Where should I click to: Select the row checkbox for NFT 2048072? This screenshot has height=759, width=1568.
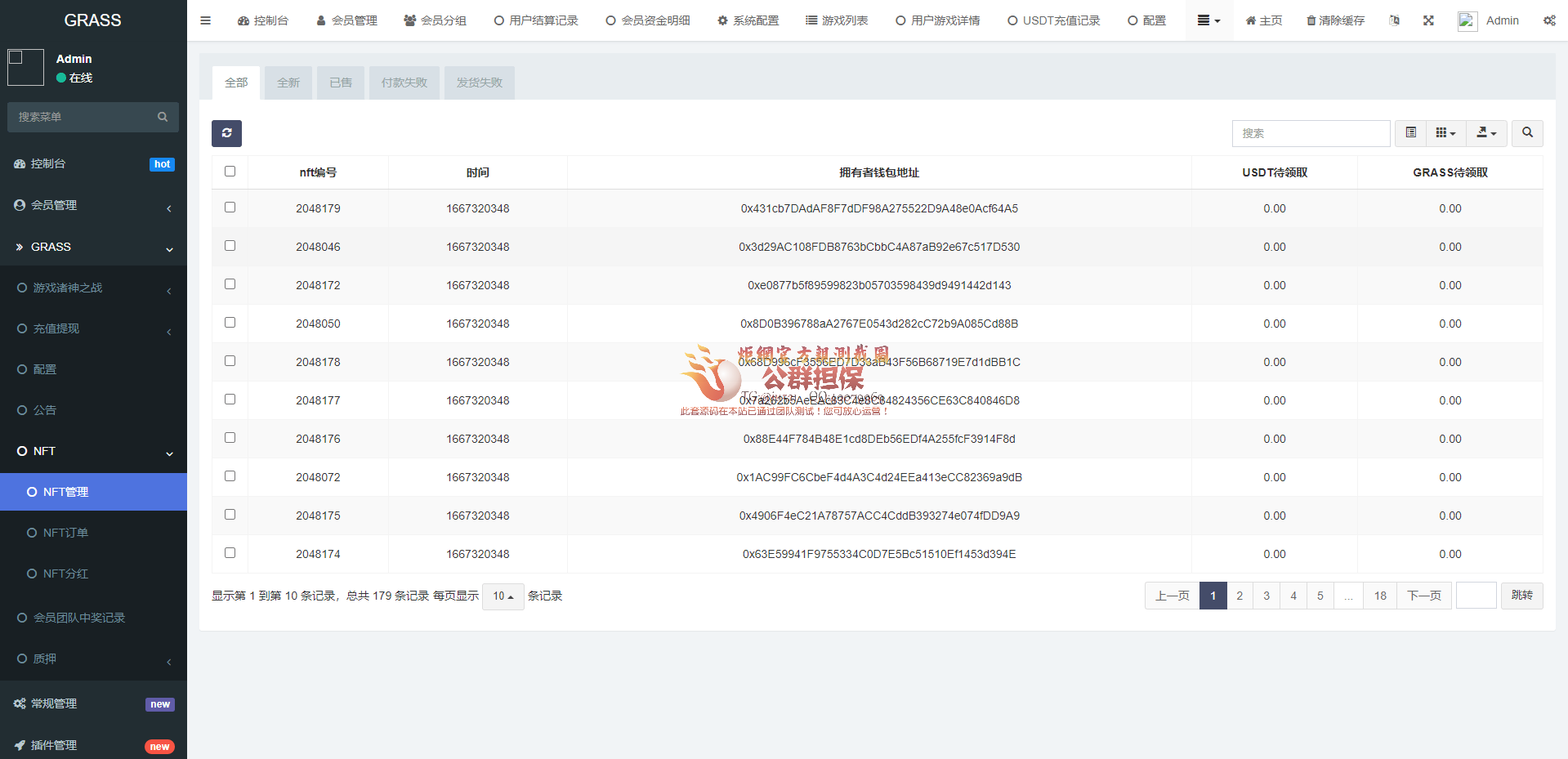point(230,476)
